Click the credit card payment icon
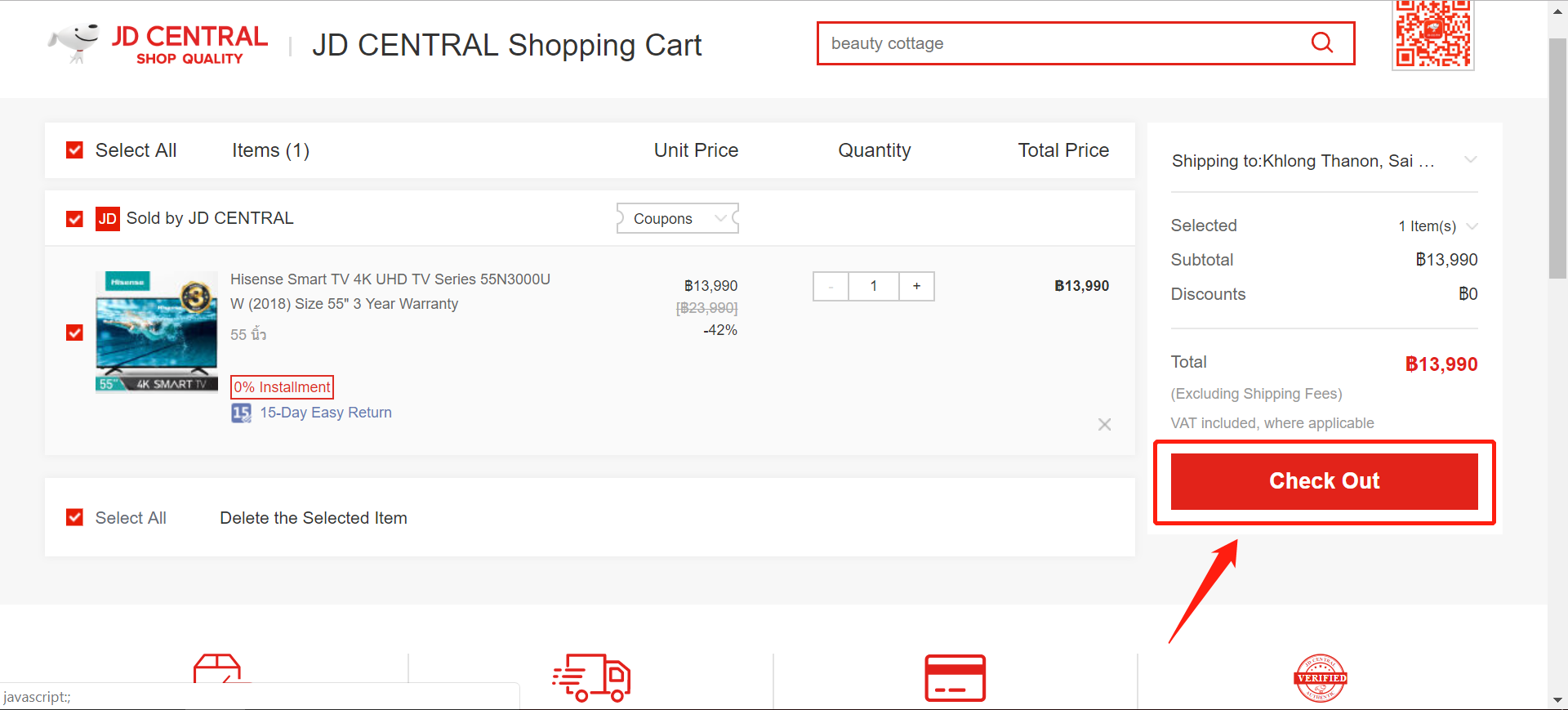This screenshot has width=1568, height=710. 955,677
